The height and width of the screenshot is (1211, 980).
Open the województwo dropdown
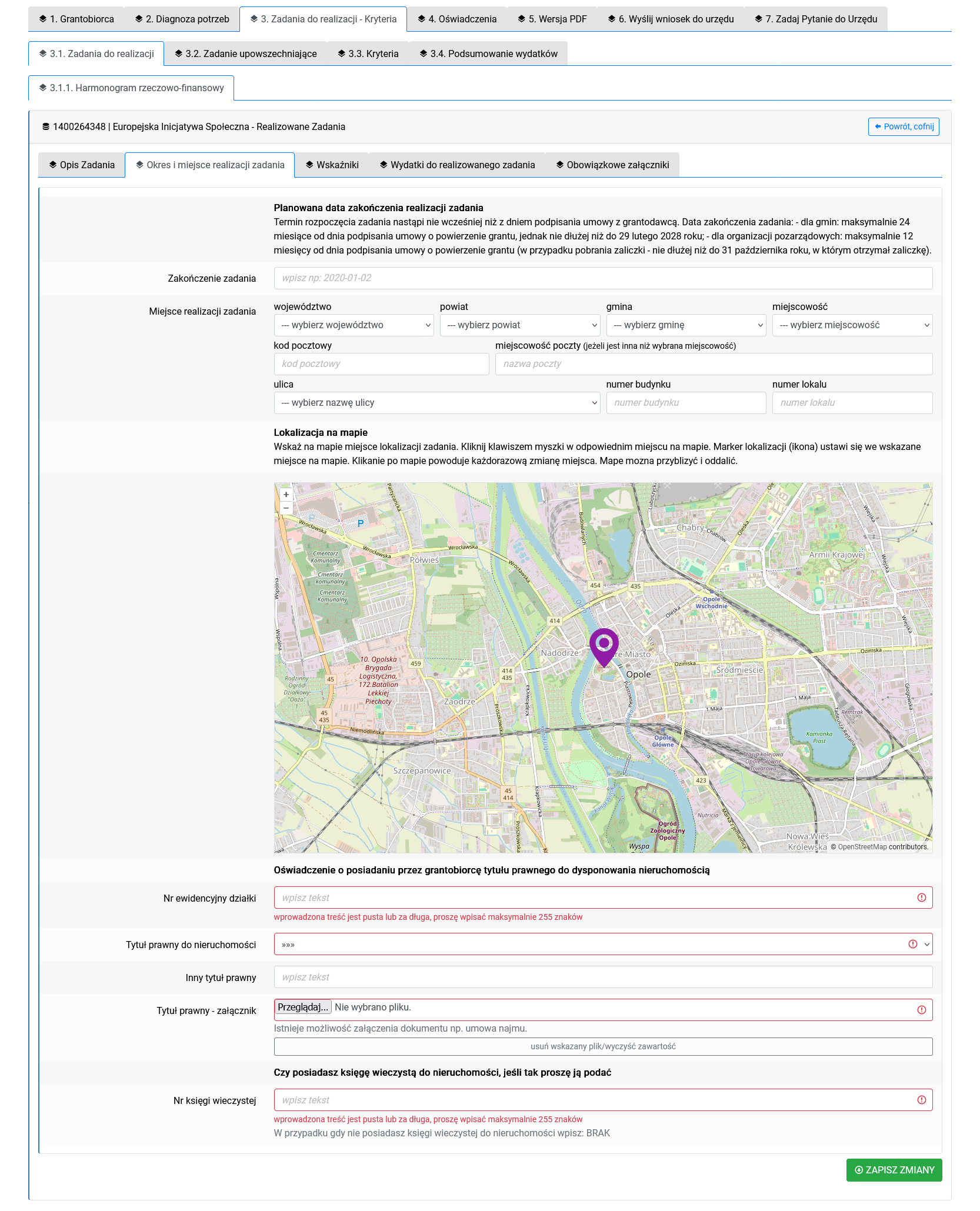click(354, 325)
